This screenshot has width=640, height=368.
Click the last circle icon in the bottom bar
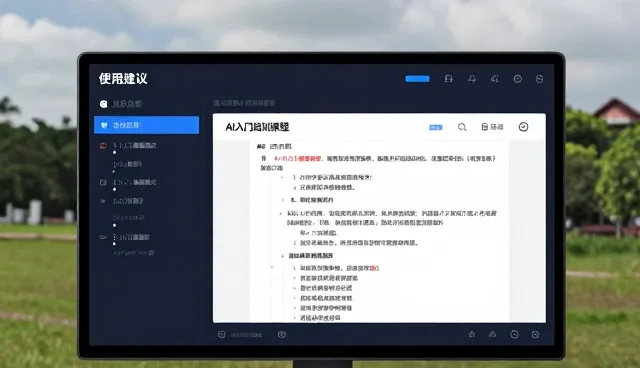536,335
